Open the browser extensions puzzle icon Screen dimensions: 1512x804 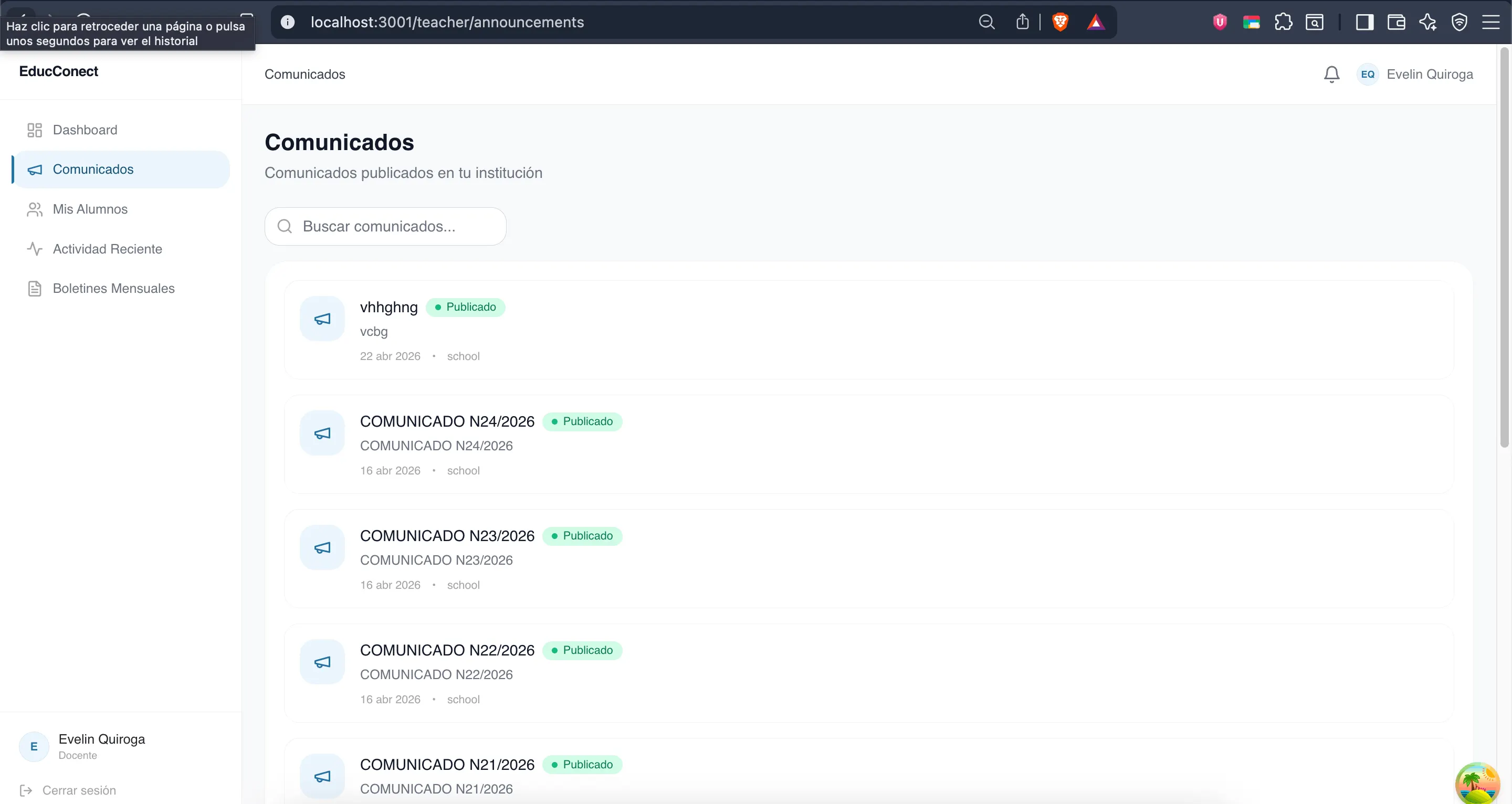(x=1283, y=22)
